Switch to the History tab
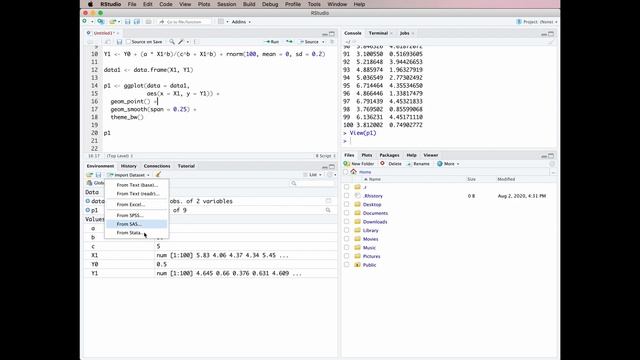 129,166
